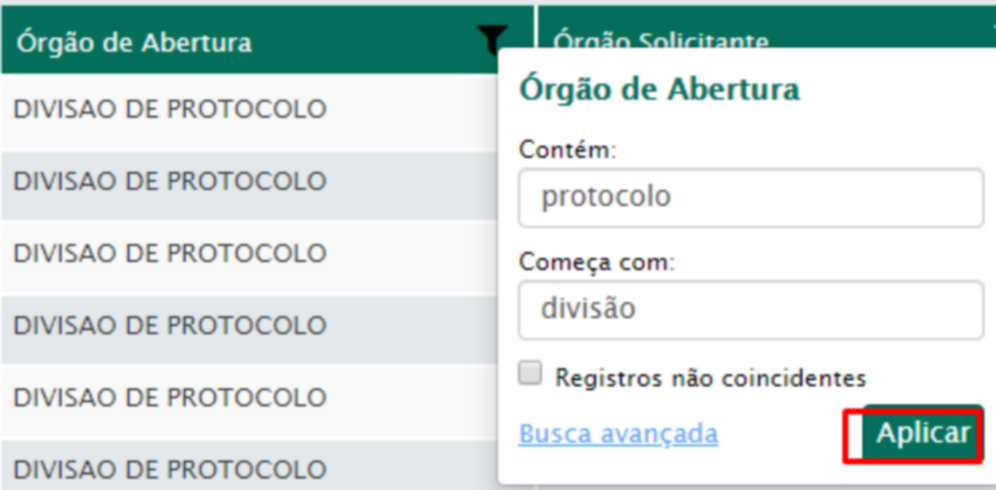
Task: Open the Órgão de Abertura filter funnel icon
Action: [x=492, y=37]
